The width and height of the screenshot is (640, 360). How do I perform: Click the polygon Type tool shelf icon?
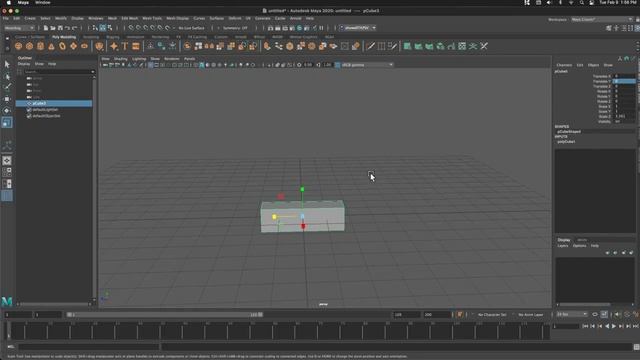[125, 46]
